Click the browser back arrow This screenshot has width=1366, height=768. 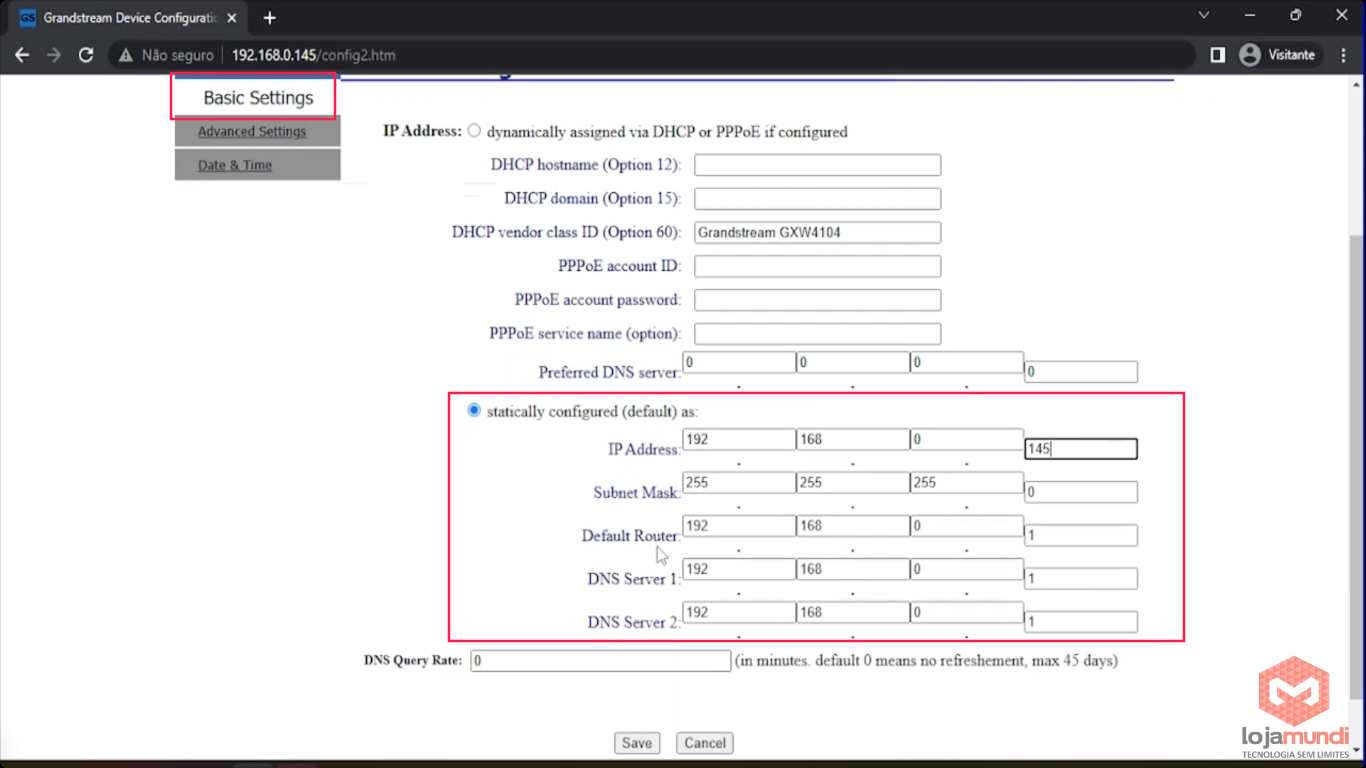tap(22, 55)
